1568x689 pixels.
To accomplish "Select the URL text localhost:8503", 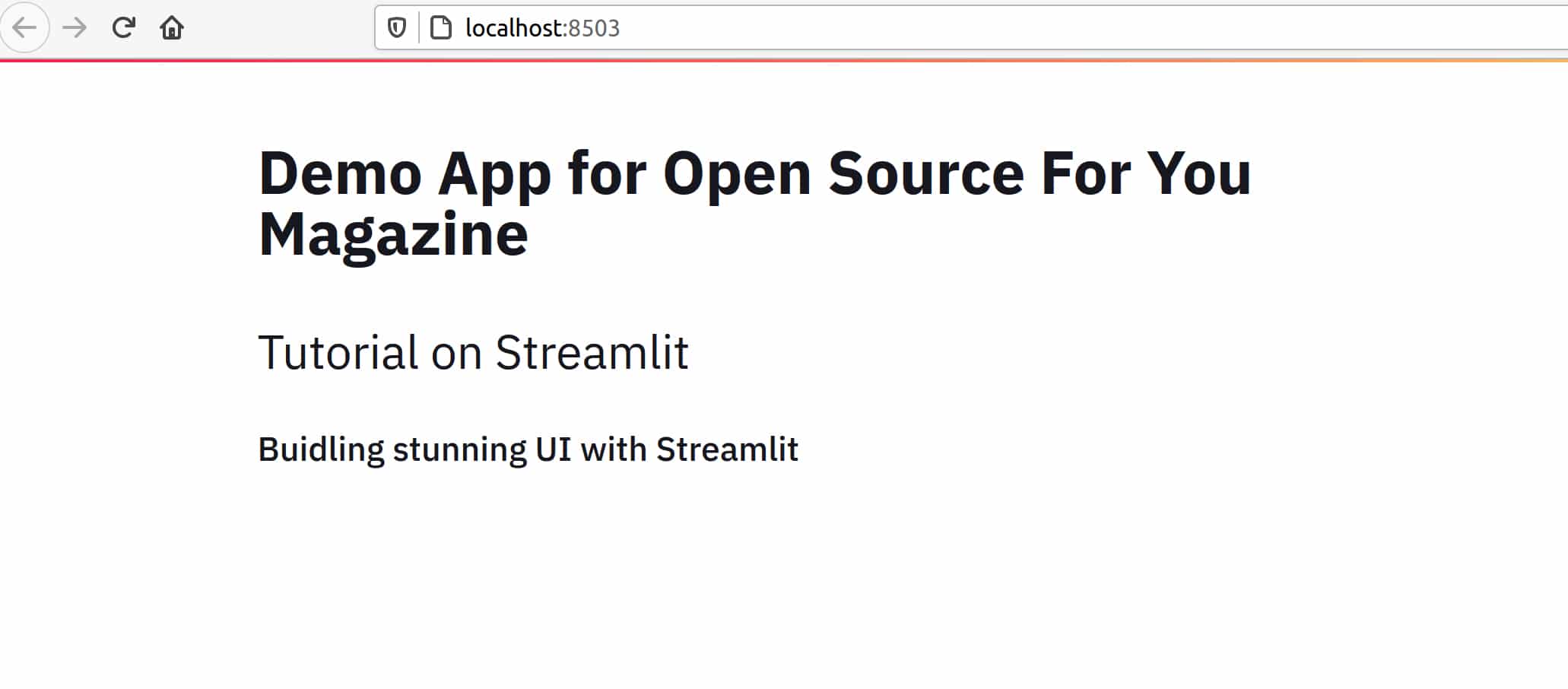I will point(541,28).
